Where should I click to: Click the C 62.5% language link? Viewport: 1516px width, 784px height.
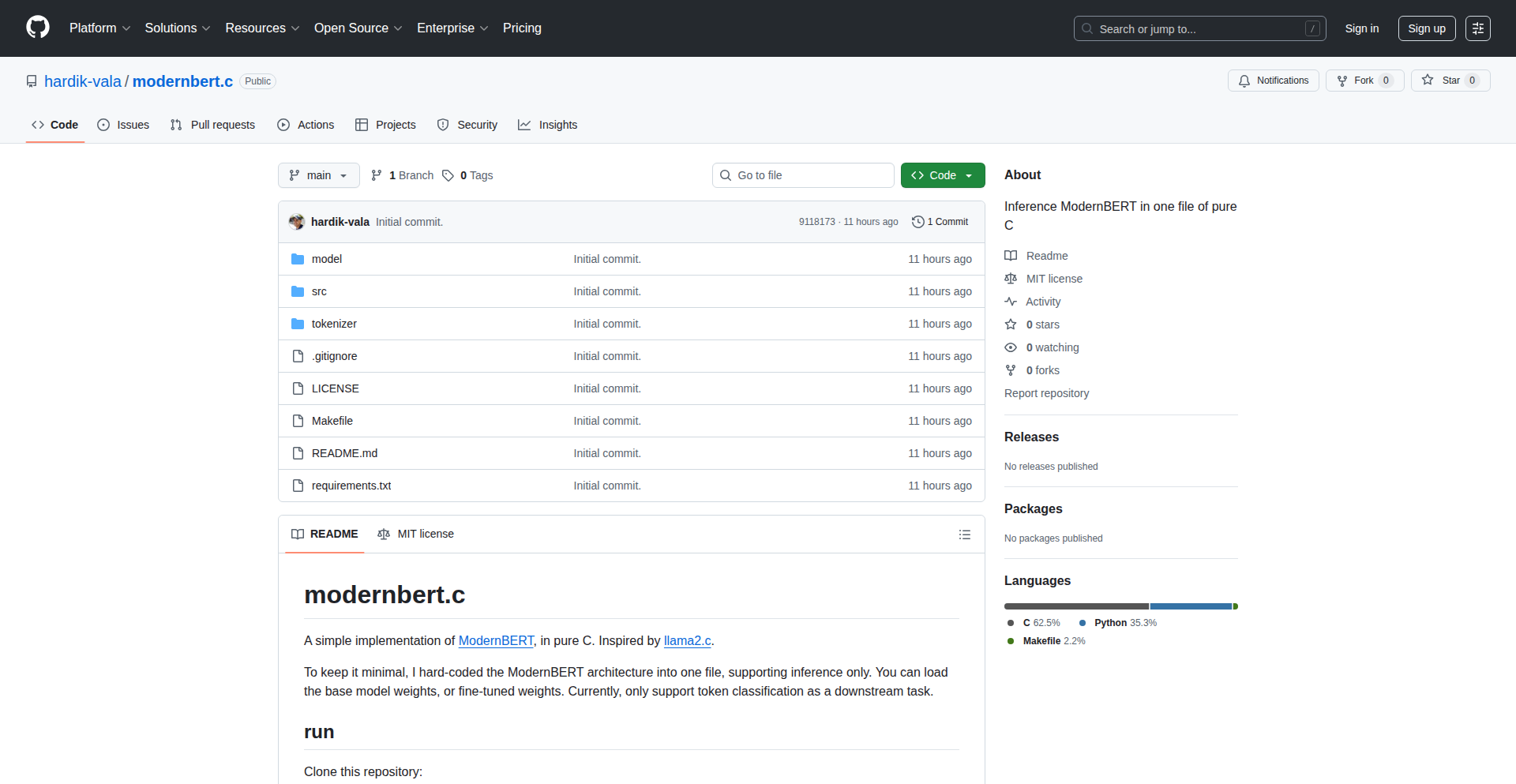click(x=1034, y=623)
